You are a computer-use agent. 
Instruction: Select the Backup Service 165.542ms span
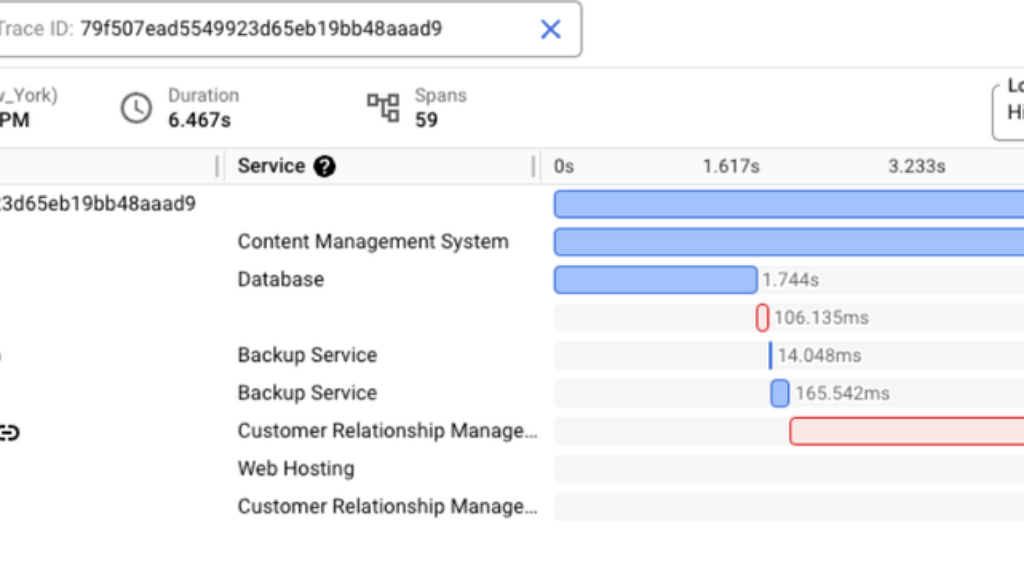(x=780, y=394)
